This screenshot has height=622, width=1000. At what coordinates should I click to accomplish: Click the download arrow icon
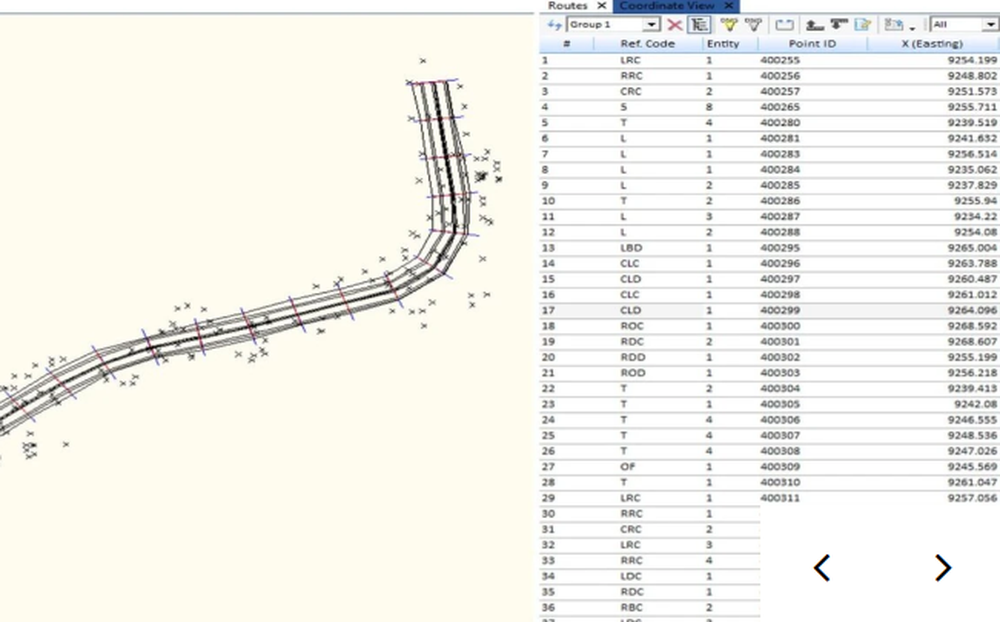(x=839, y=25)
